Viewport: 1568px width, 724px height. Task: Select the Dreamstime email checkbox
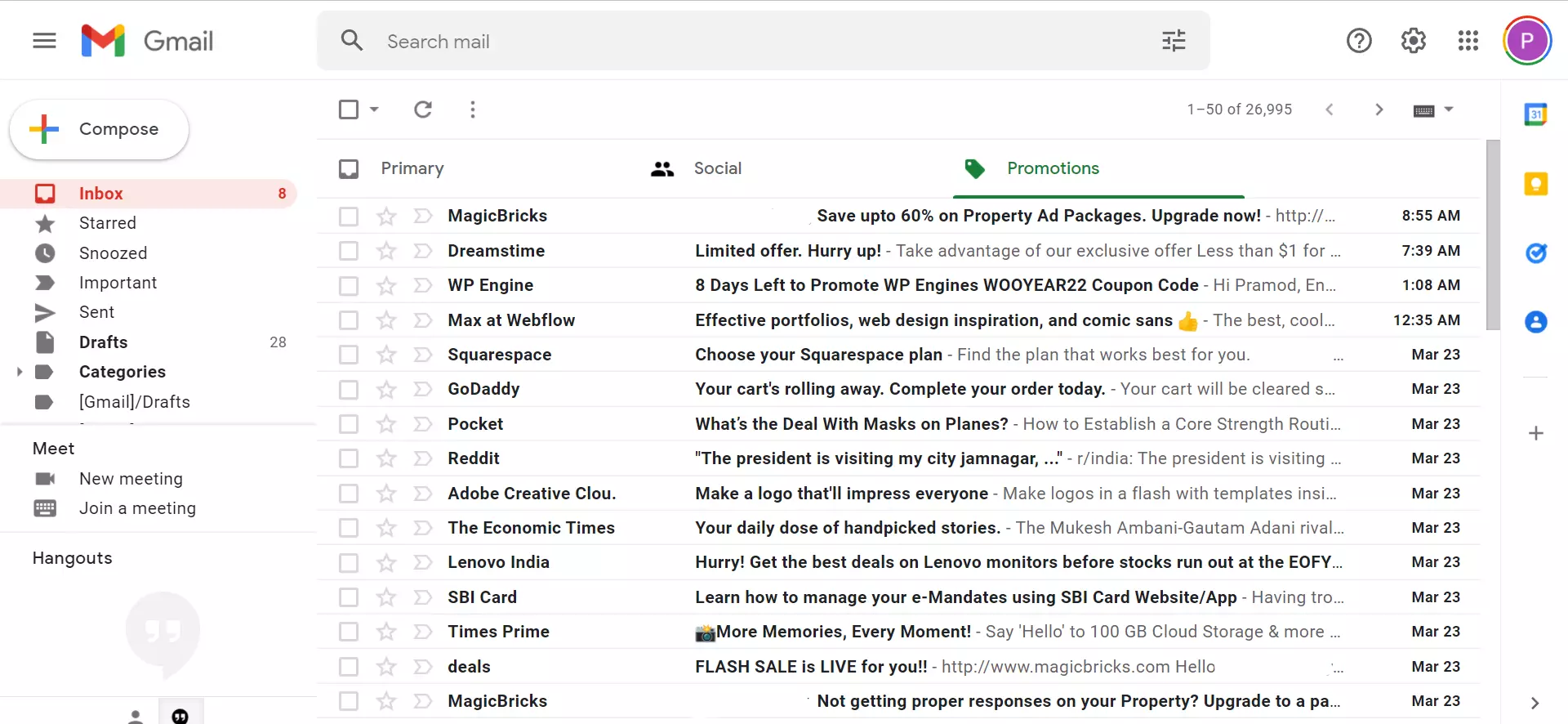[x=349, y=251]
